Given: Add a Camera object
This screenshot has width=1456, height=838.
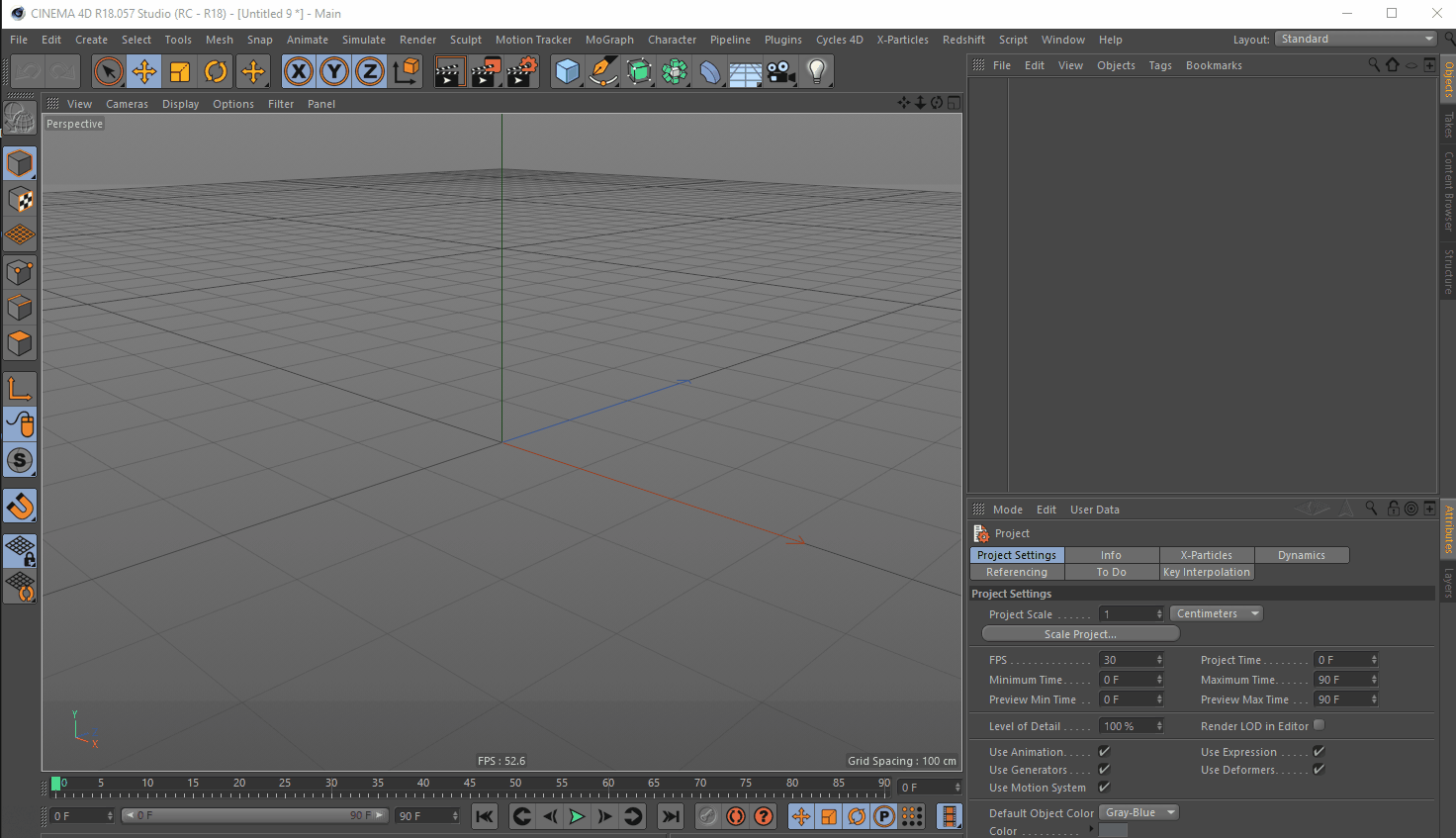Looking at the screenshot, I should point(781,71).
